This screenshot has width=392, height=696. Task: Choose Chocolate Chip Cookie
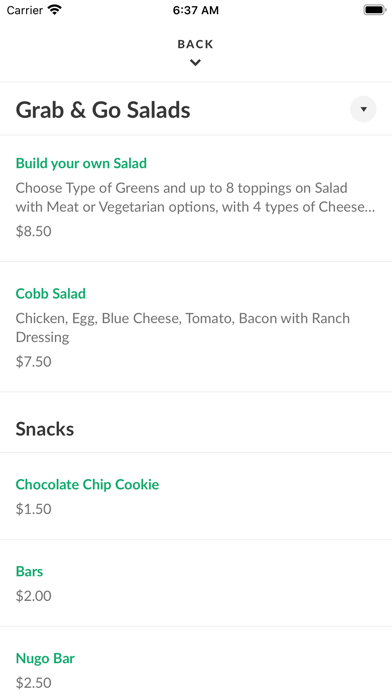[x=196, y=496]
